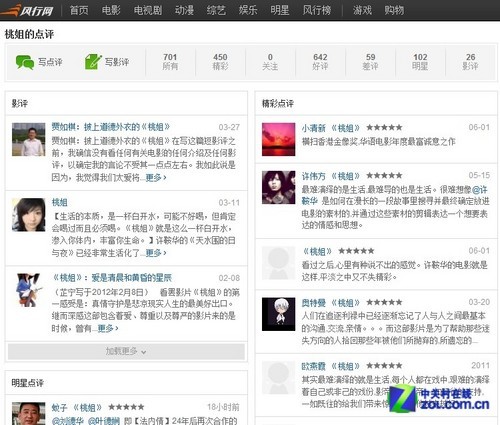Click default avatar of 欧素霞
This screenshot has height=425, width=500.
[278, 377]
